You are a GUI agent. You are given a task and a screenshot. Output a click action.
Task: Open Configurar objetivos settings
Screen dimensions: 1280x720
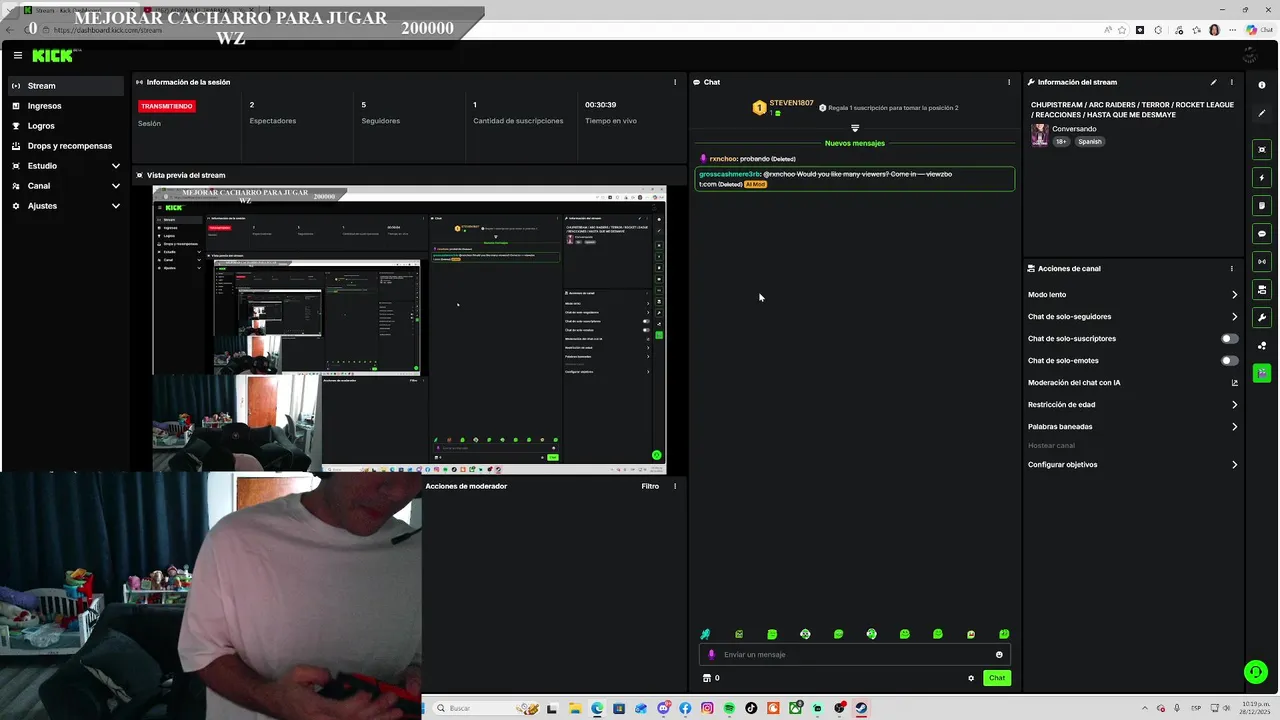click(x=1133, y=465)
